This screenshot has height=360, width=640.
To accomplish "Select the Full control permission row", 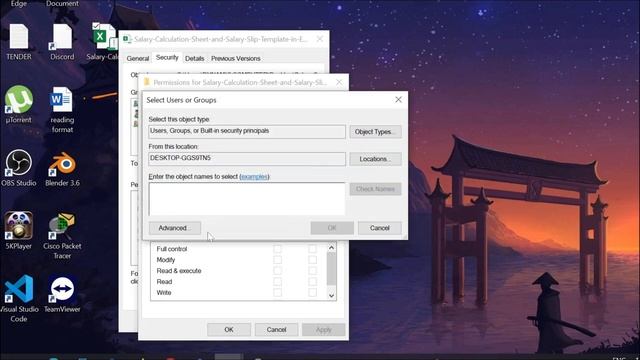I will (239, 249).
